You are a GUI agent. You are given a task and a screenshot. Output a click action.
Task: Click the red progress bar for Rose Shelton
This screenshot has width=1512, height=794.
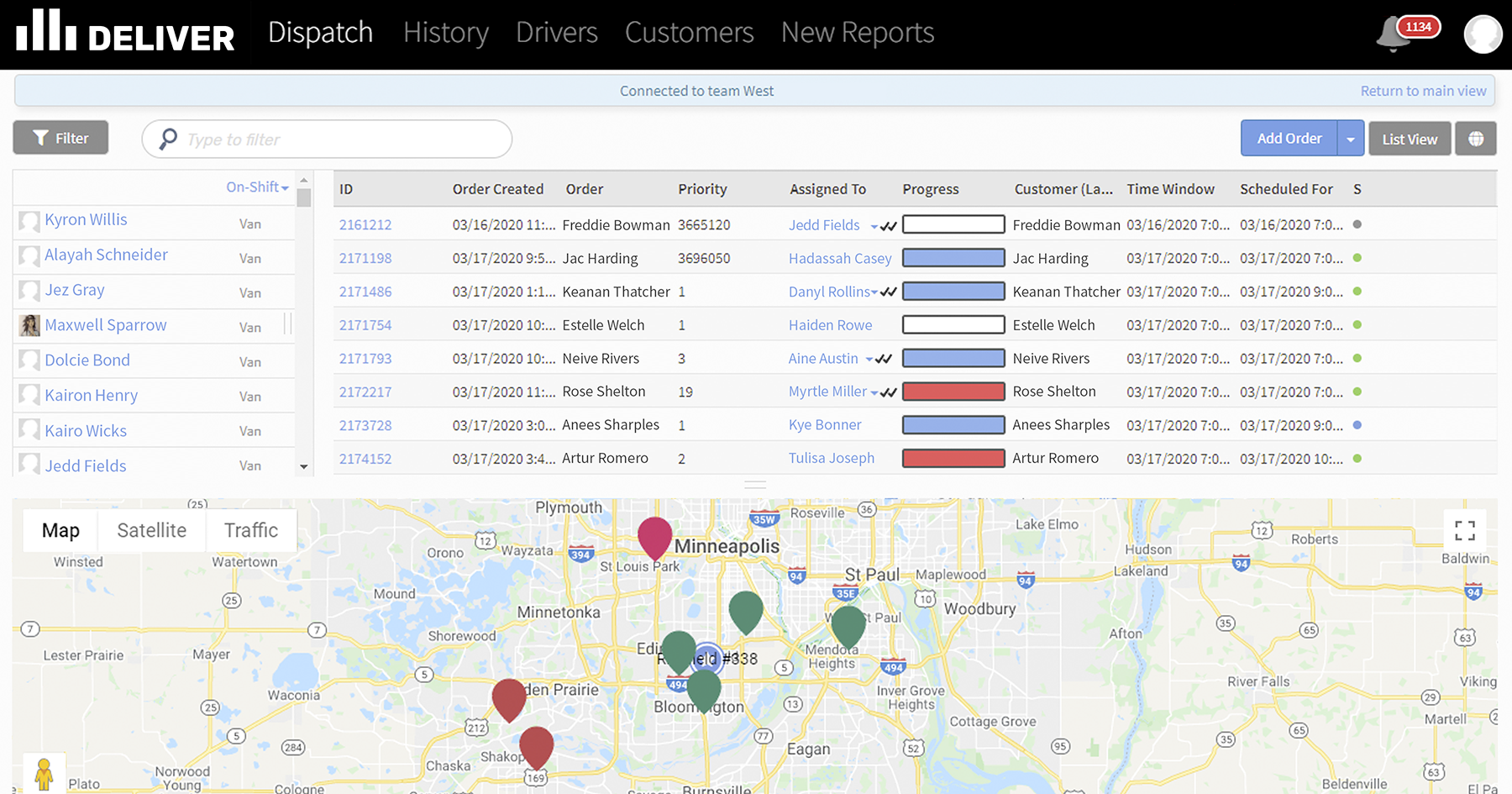pyautogui.click(x=953, y=392)
